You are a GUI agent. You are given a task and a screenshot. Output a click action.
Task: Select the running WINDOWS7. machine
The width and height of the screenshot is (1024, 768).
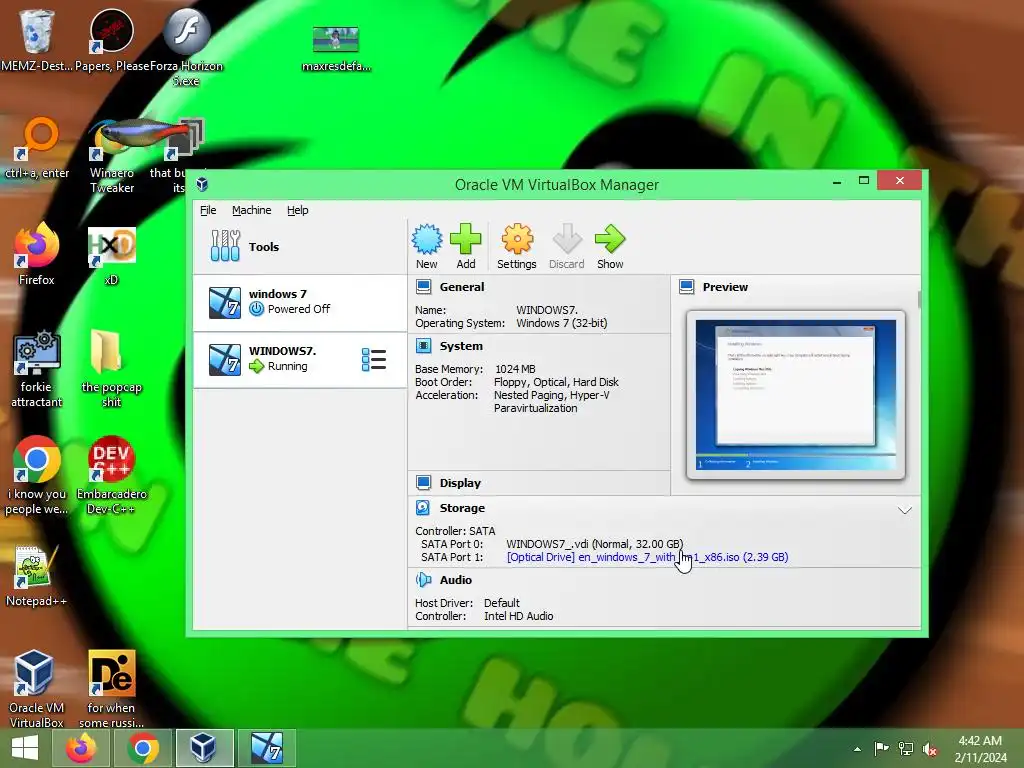click(x=300, y=359)
